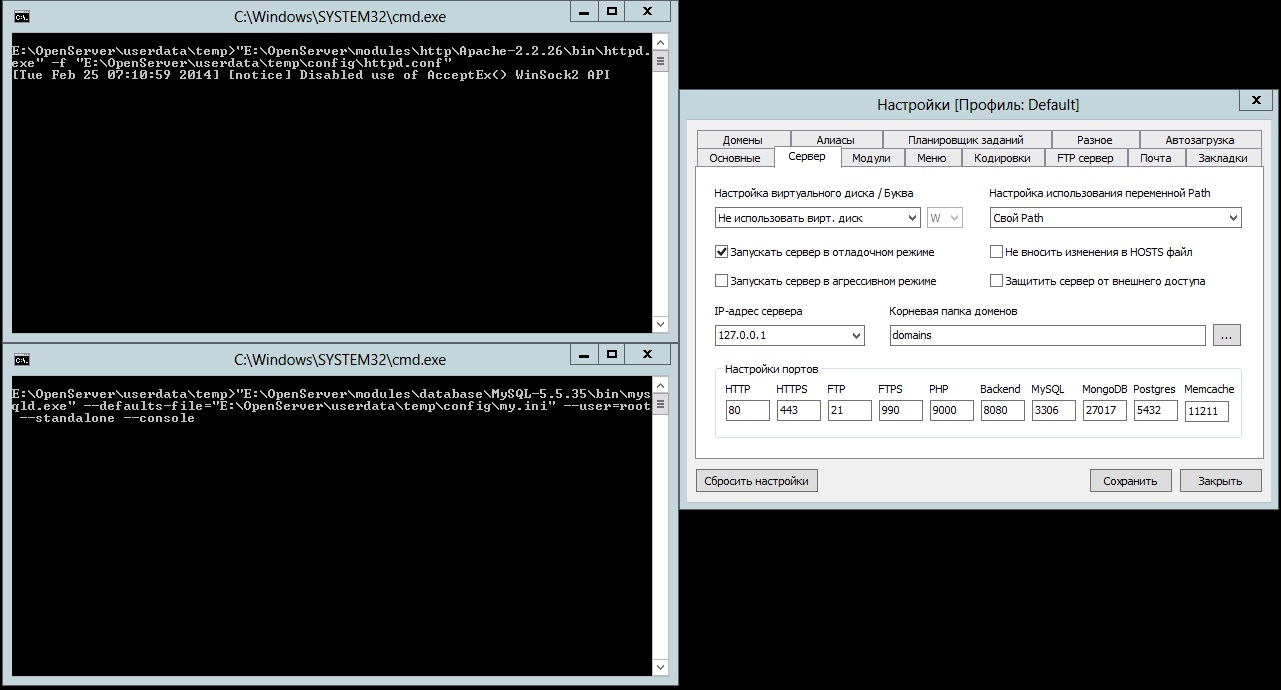Disable Запускать сервер в отладочном режиме checkbox
This screenshot has width=1281, height=690.
coord(722,253)
